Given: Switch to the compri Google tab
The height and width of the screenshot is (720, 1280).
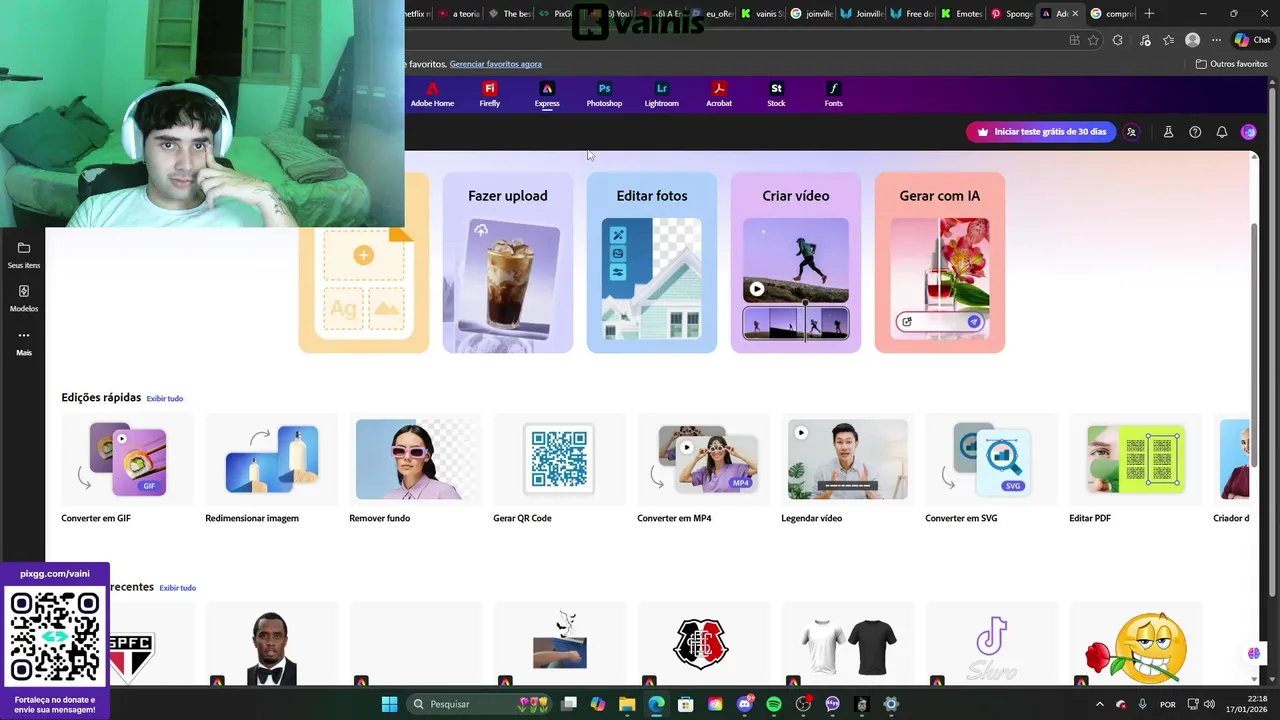Looking at the screenshot, I should point(1112,14).
